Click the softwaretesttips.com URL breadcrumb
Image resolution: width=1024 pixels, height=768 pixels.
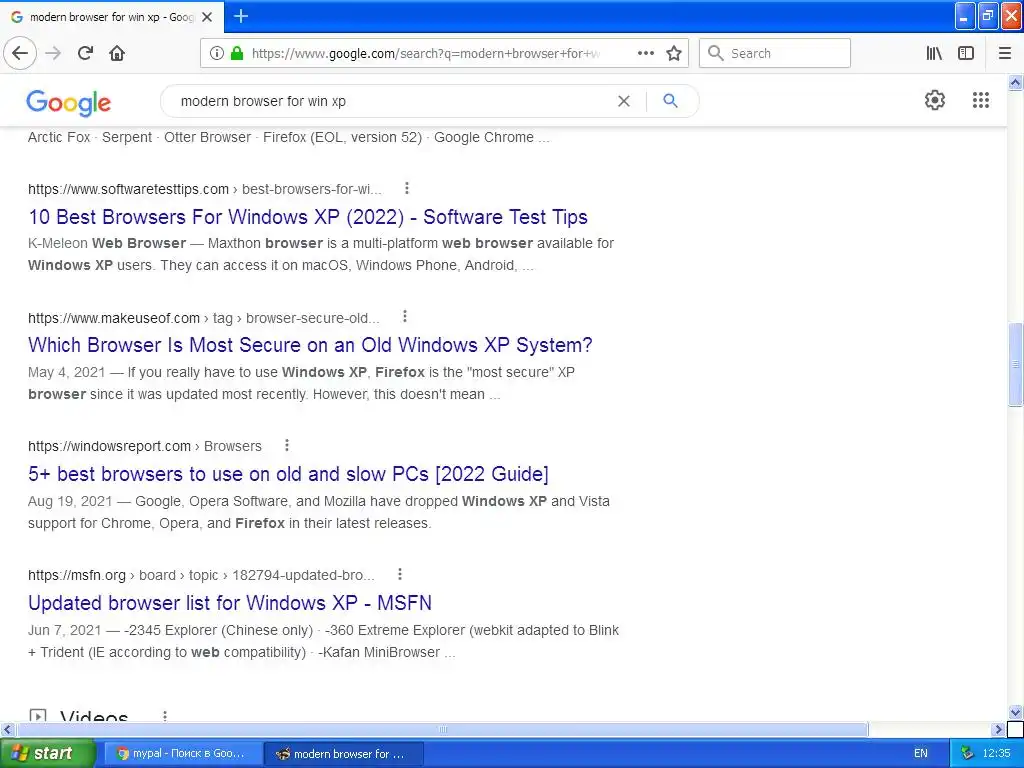[x=205, y=189]
